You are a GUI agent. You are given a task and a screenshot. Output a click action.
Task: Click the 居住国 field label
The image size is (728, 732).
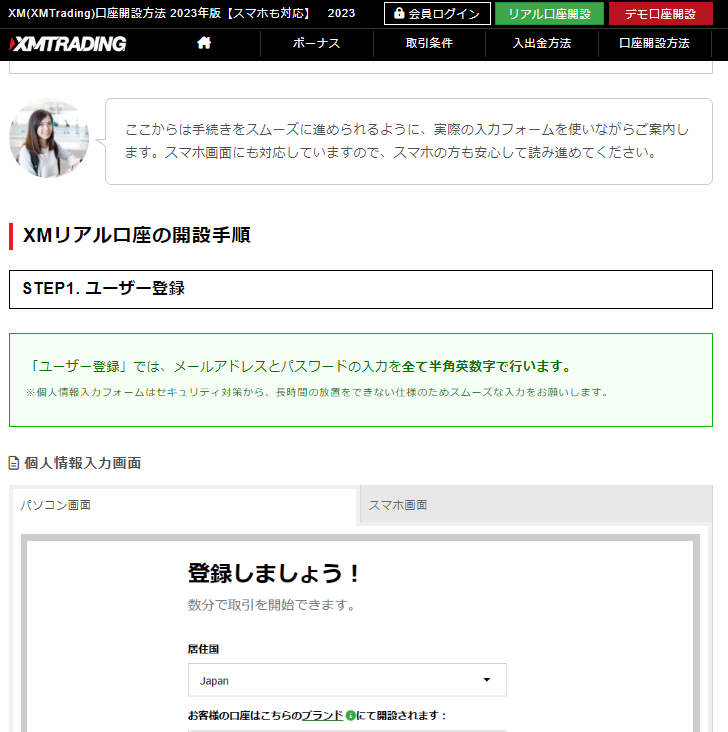pos(203,649)
